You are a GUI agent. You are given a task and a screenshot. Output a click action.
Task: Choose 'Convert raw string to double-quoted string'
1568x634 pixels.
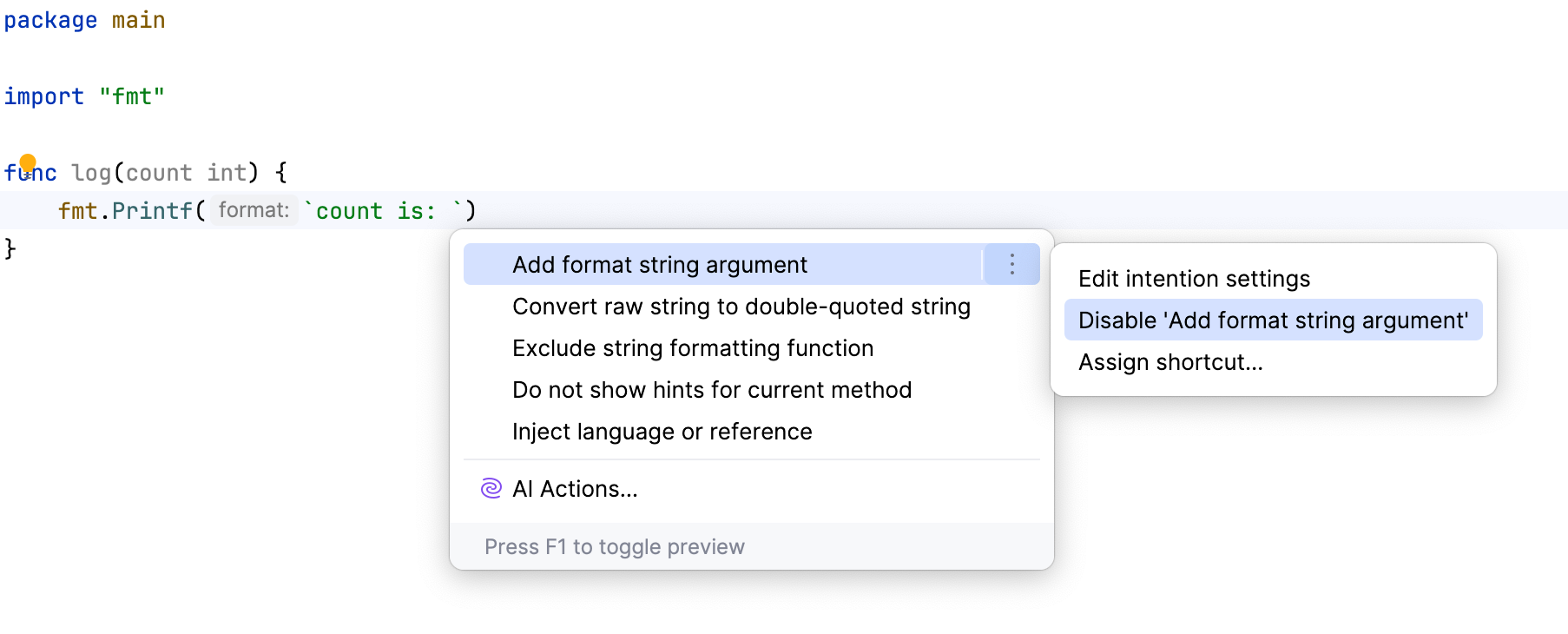click(741, 306)
